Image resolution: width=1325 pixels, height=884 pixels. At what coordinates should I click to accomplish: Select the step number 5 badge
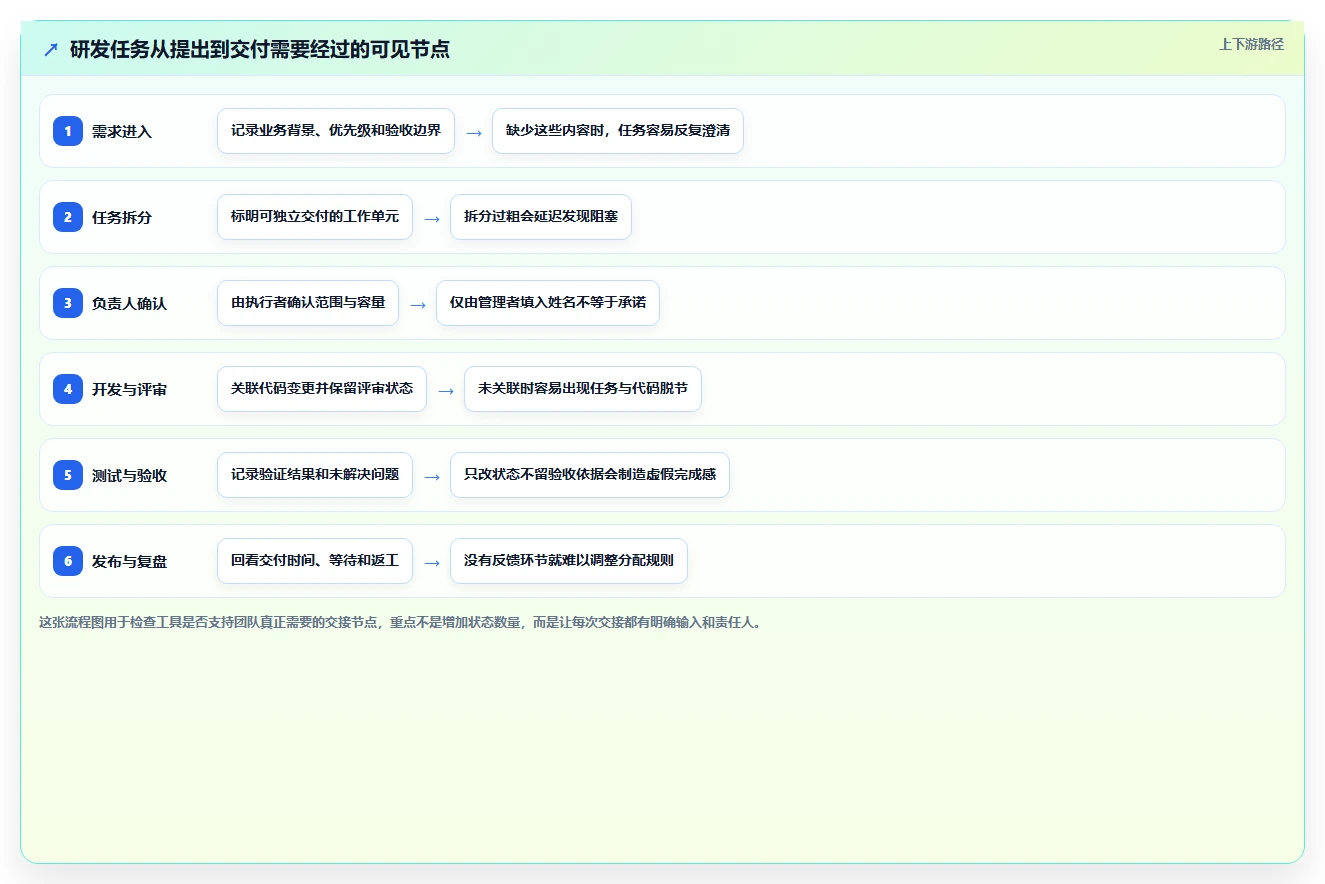click(68, 475)
